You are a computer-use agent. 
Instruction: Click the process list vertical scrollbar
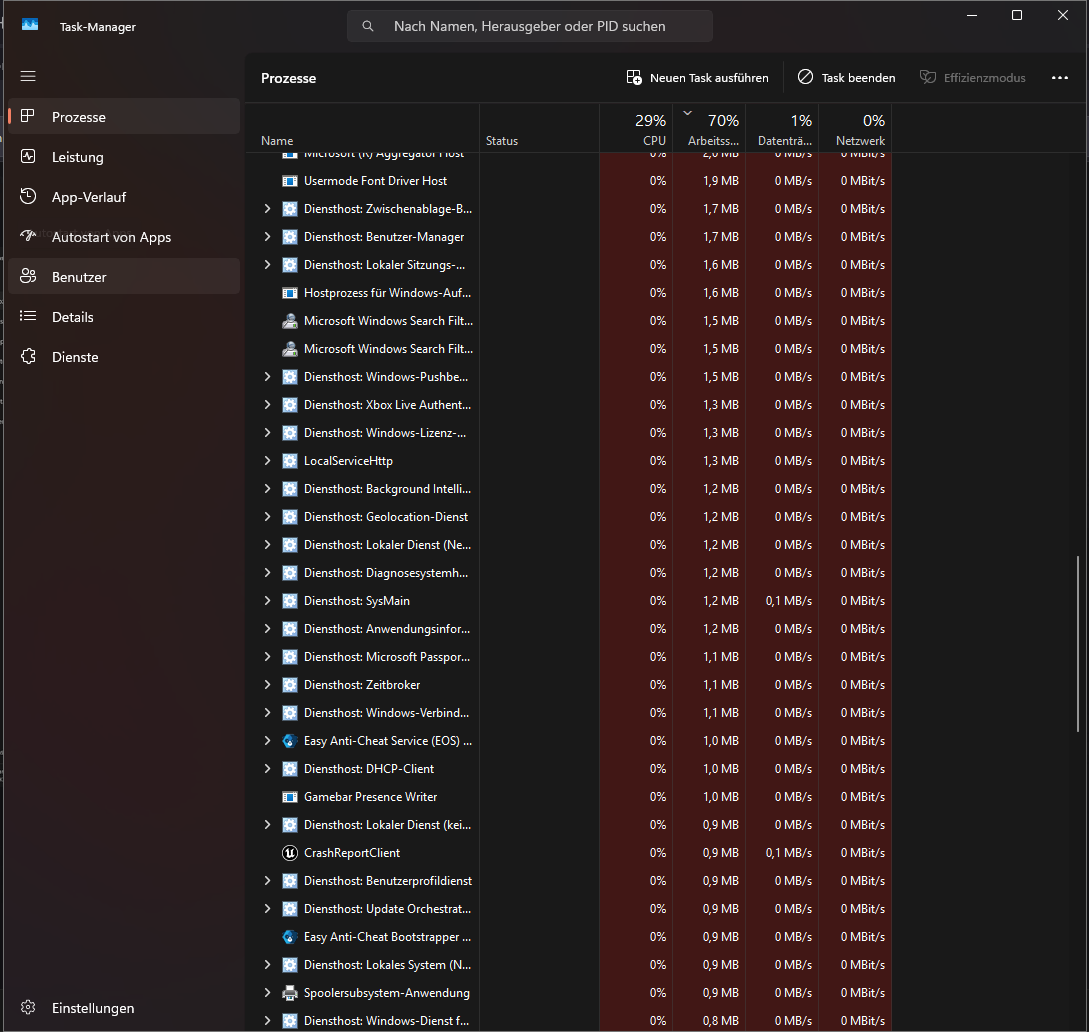(x=1078, y=643)
